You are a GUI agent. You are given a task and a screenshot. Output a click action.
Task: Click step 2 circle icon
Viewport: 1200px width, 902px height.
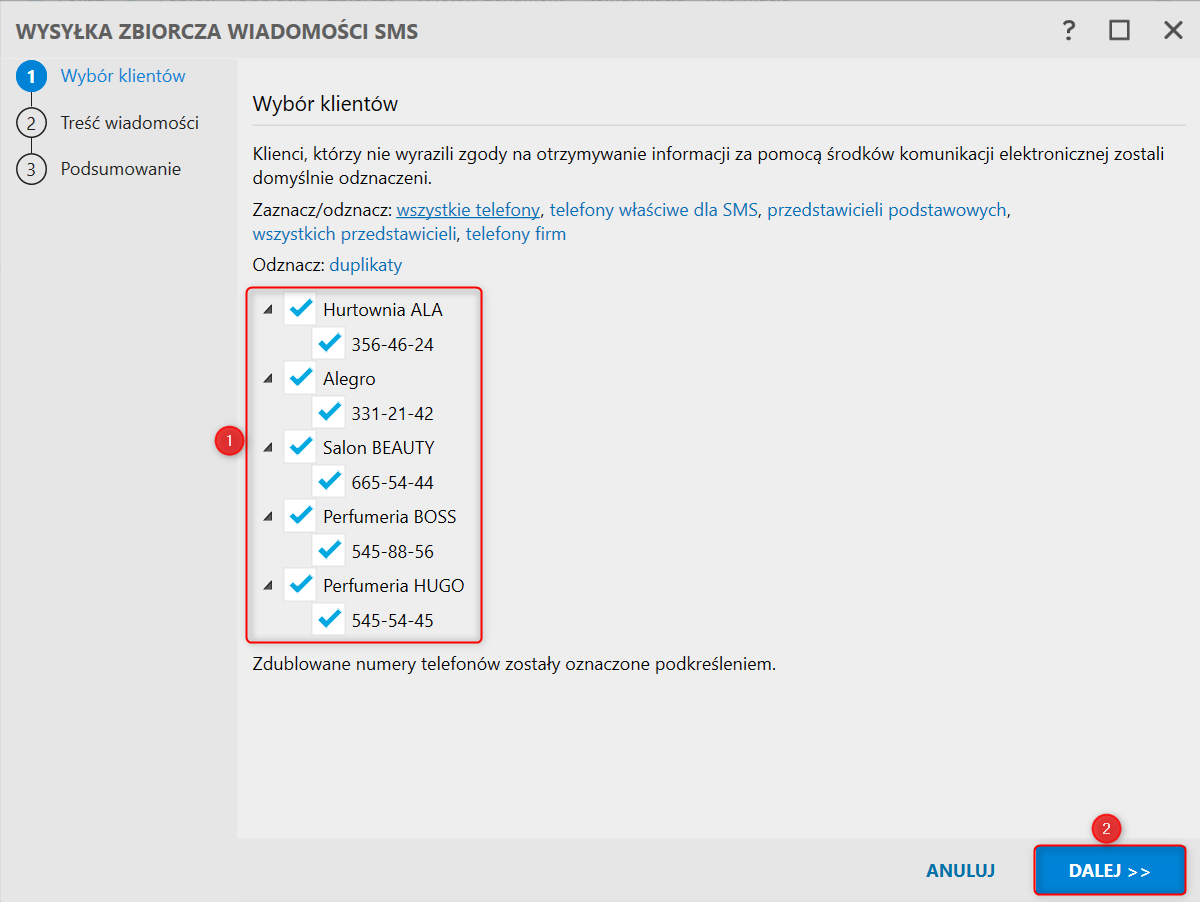coord(31,123)
